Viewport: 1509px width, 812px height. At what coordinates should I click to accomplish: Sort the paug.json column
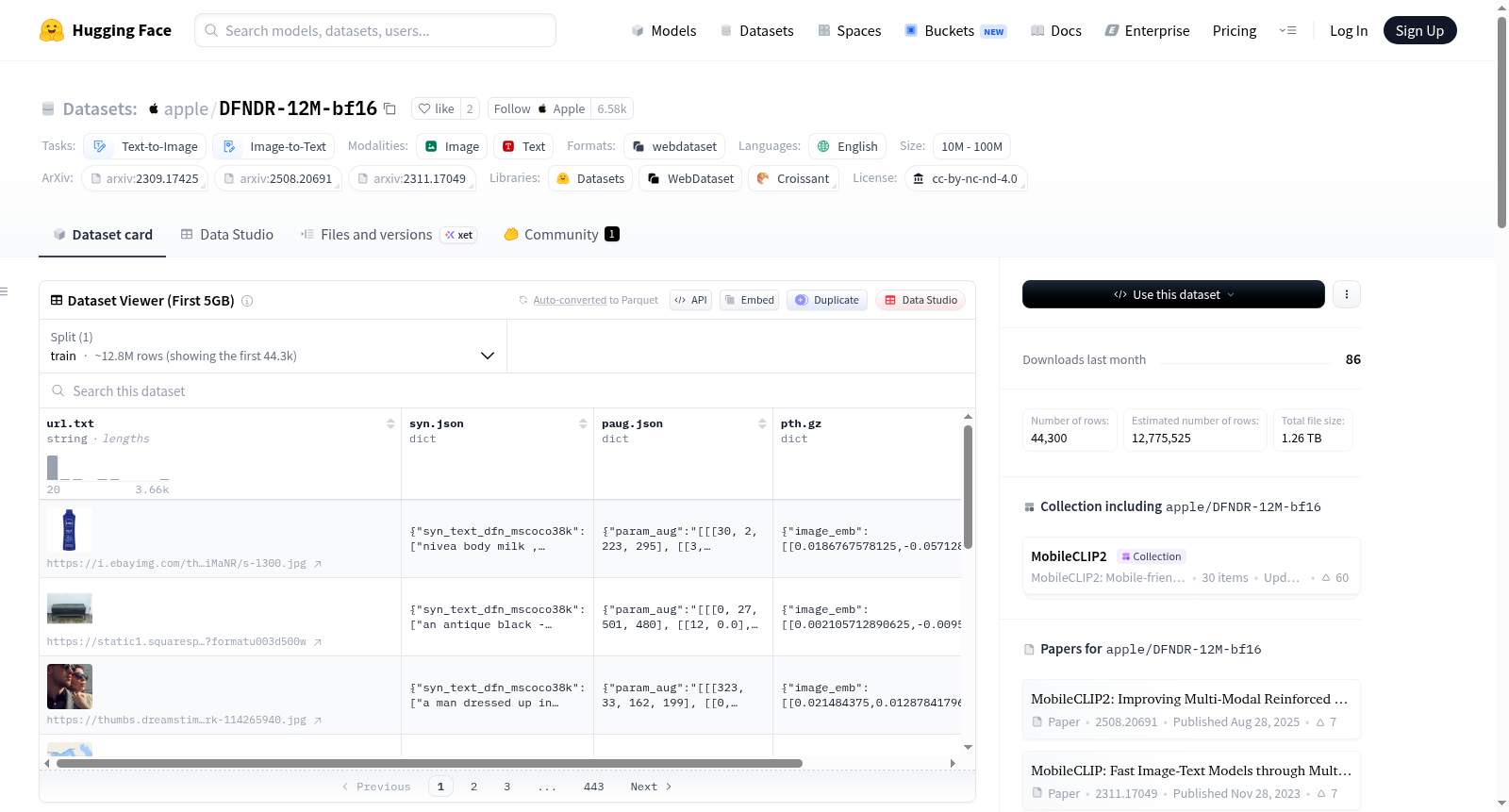pos(762,423)
